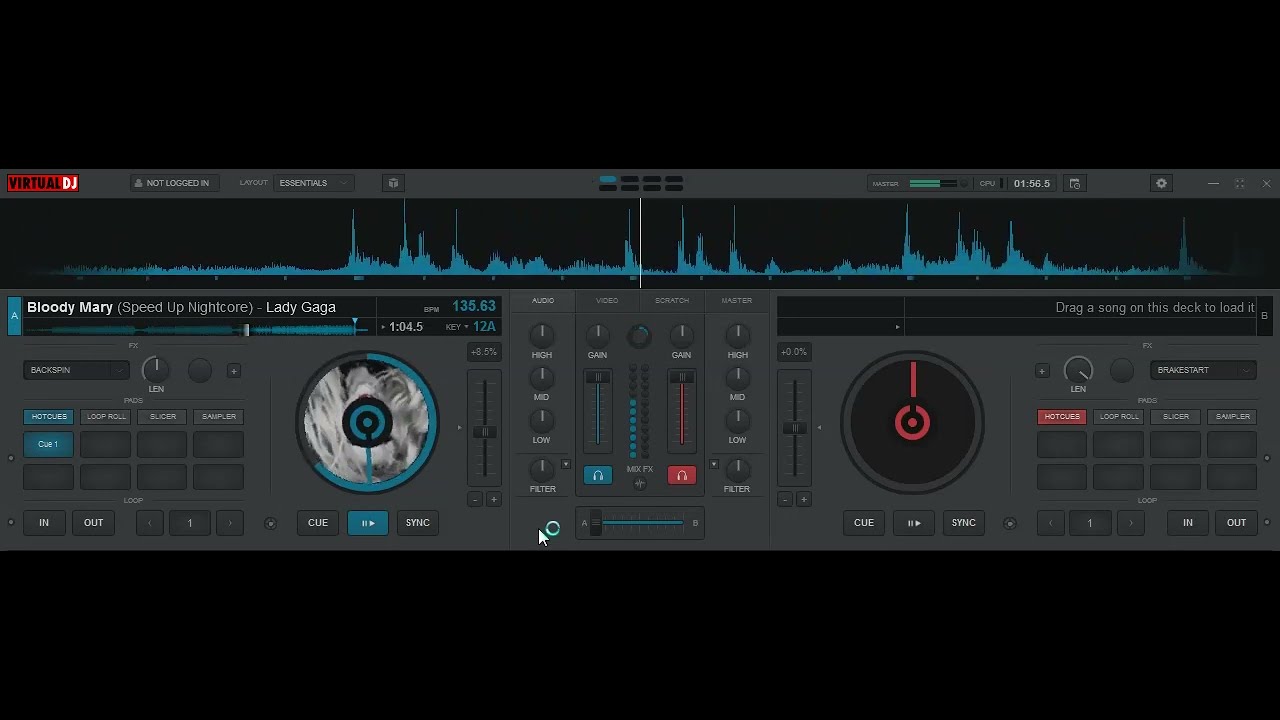Toggle the loop with deck A loop size 1
Viewport: 1280px width, 720px height.
(190, 523)
